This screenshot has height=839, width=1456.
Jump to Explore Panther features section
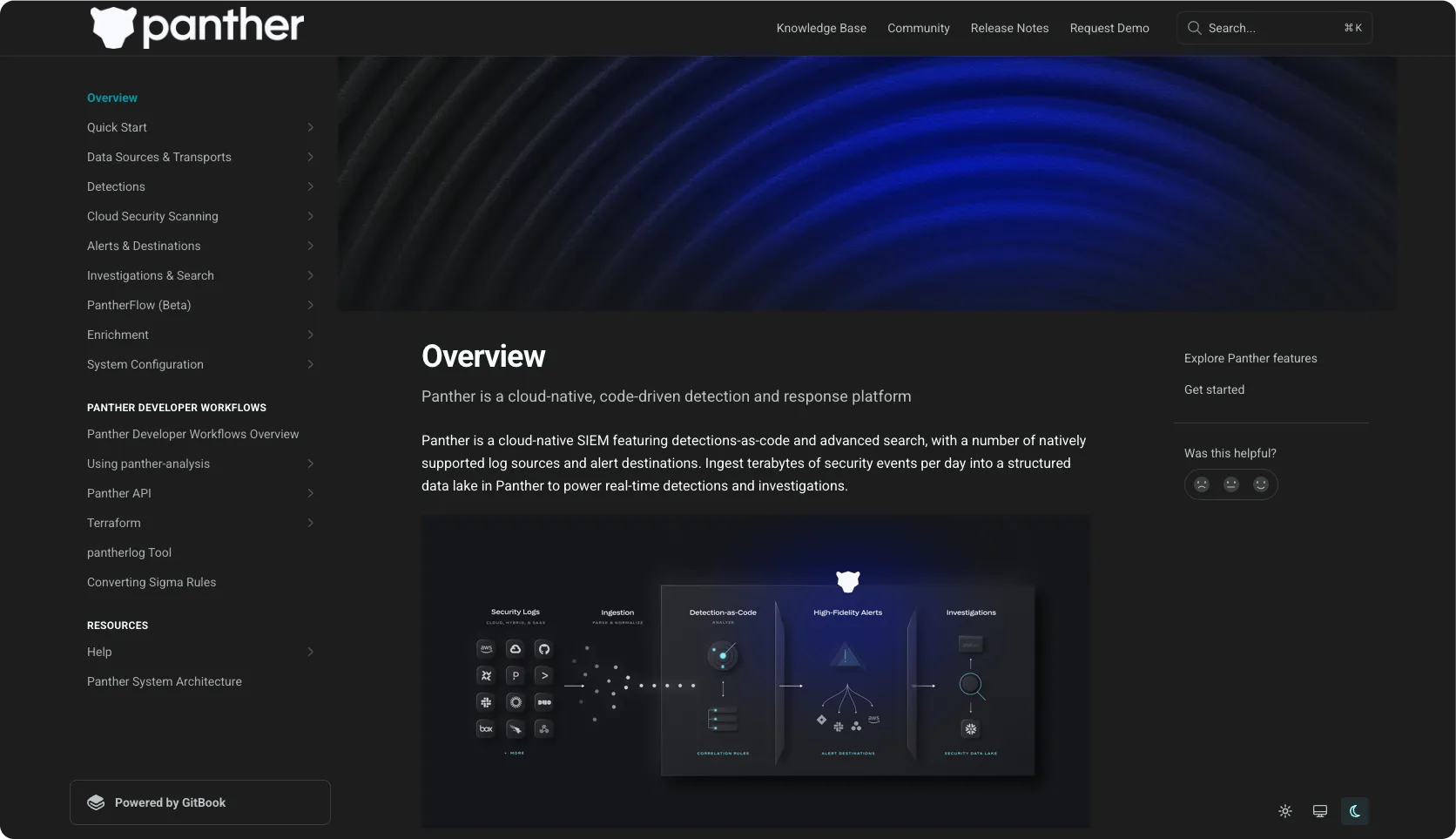click(x=1250, y=358)
